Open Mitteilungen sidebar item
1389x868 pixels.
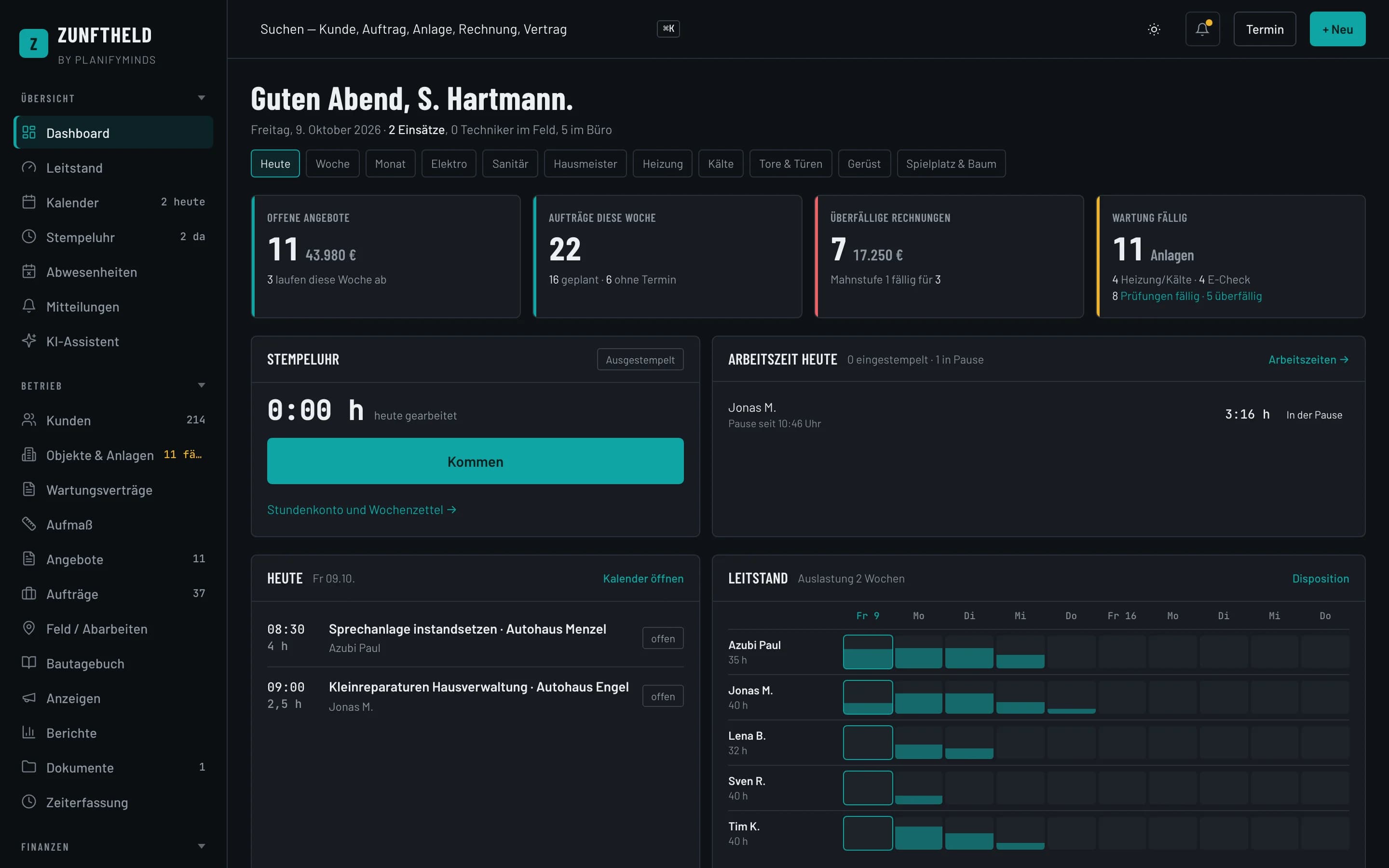pos(113,307)
